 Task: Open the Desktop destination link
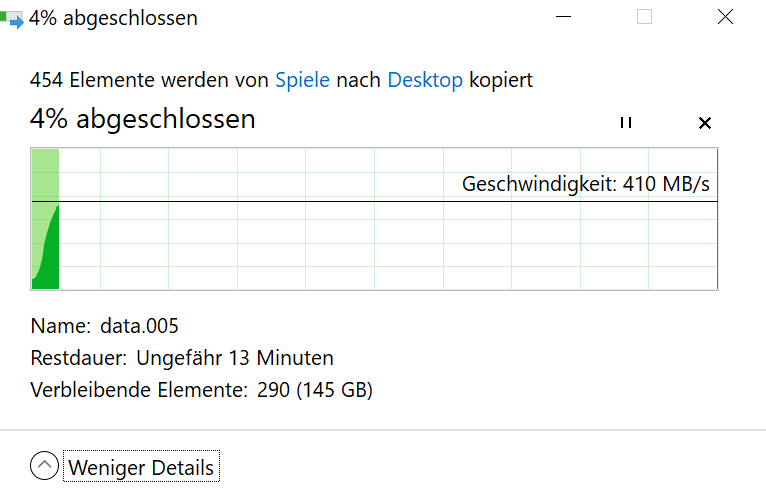425,80
